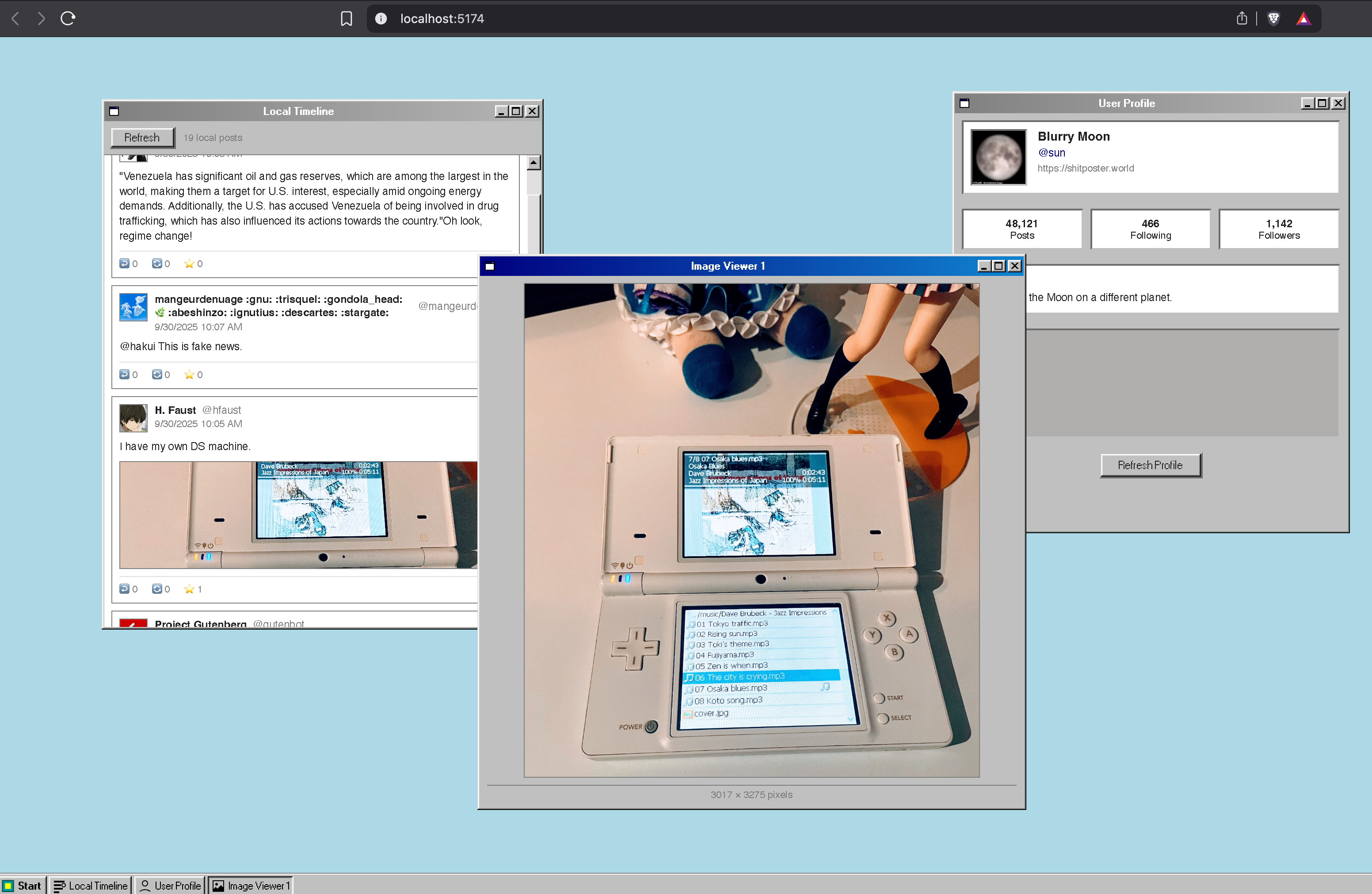The height and width of the screenshot is (894, 1372).
Task: Star the mangeurdenuage fake news post
Action: coord(189,374)
